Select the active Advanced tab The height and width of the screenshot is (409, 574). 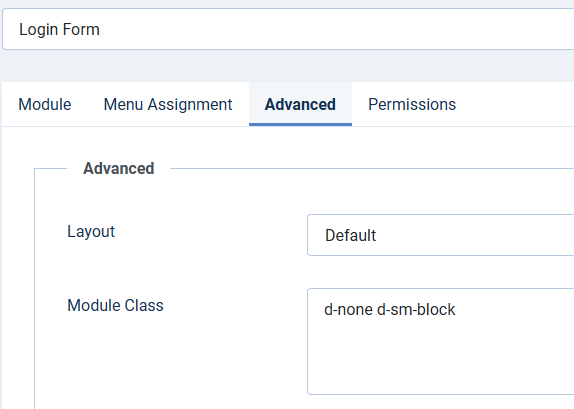point(300,104)
